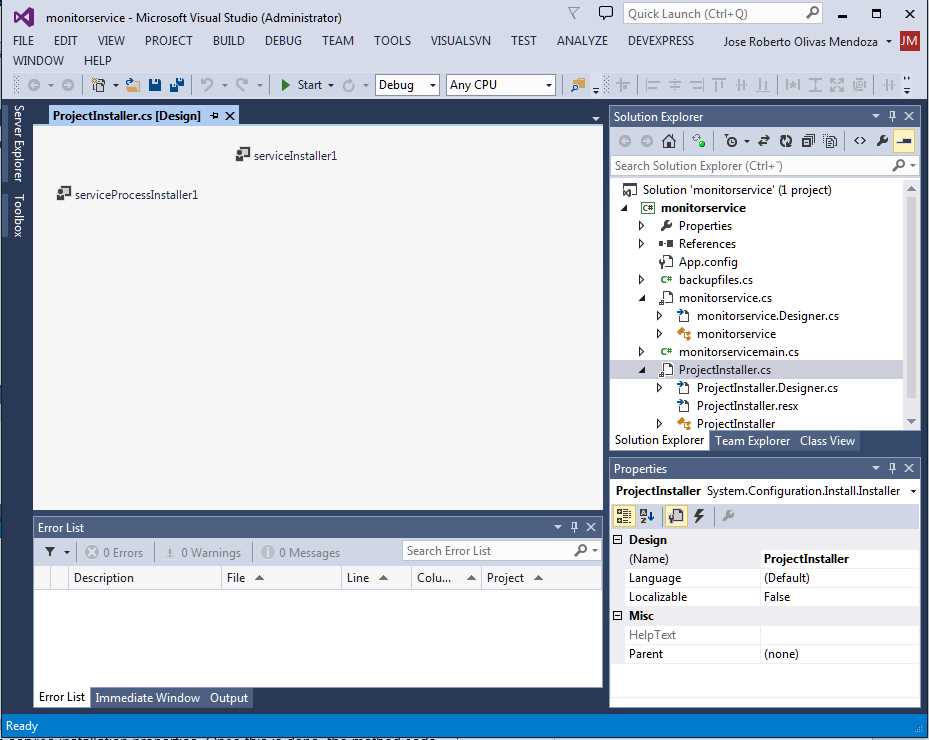
Task: Click the Solution Explorer Home icon
Action: point(669,141)
